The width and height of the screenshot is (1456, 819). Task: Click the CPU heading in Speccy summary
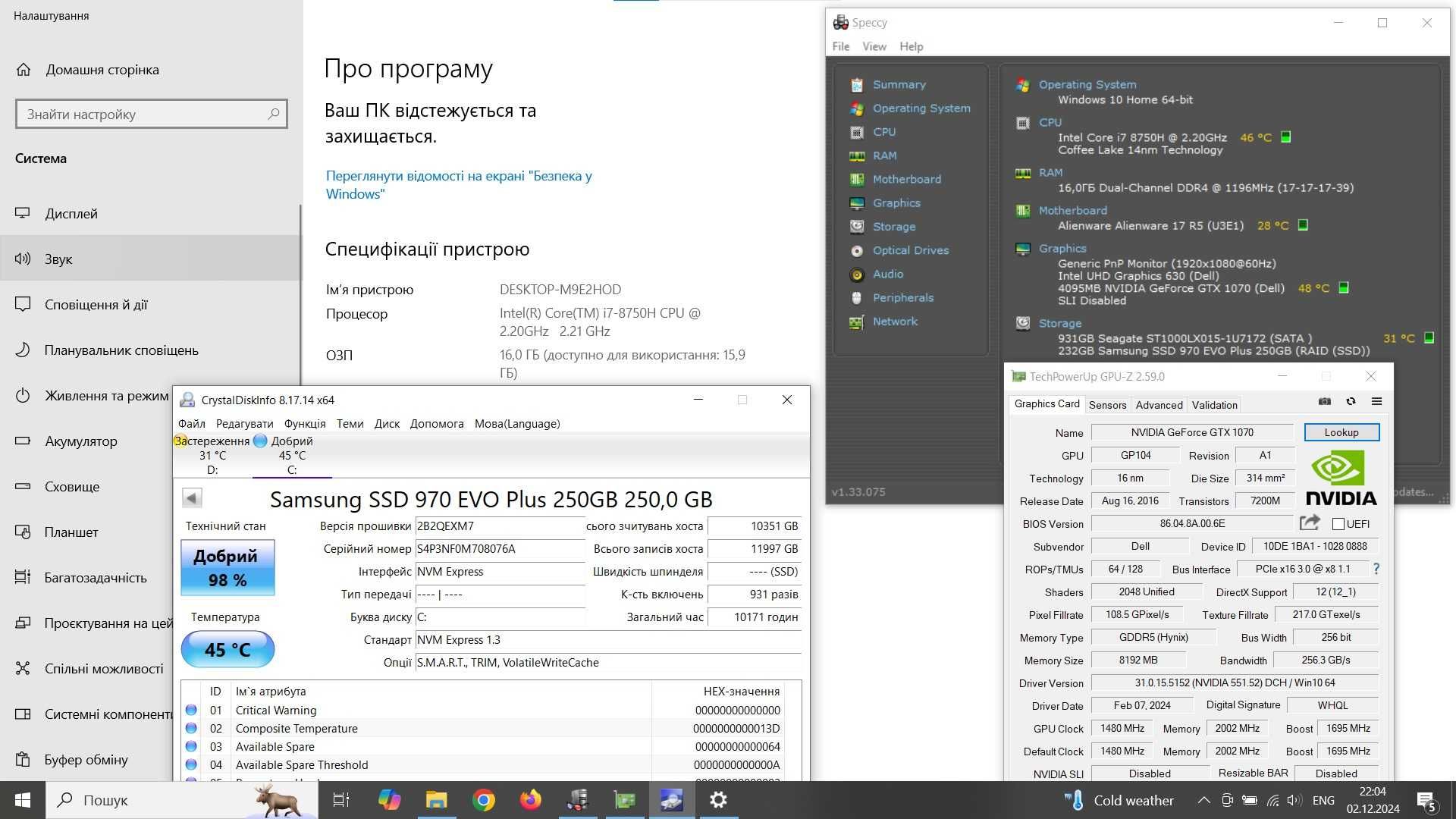point(1050,122)
